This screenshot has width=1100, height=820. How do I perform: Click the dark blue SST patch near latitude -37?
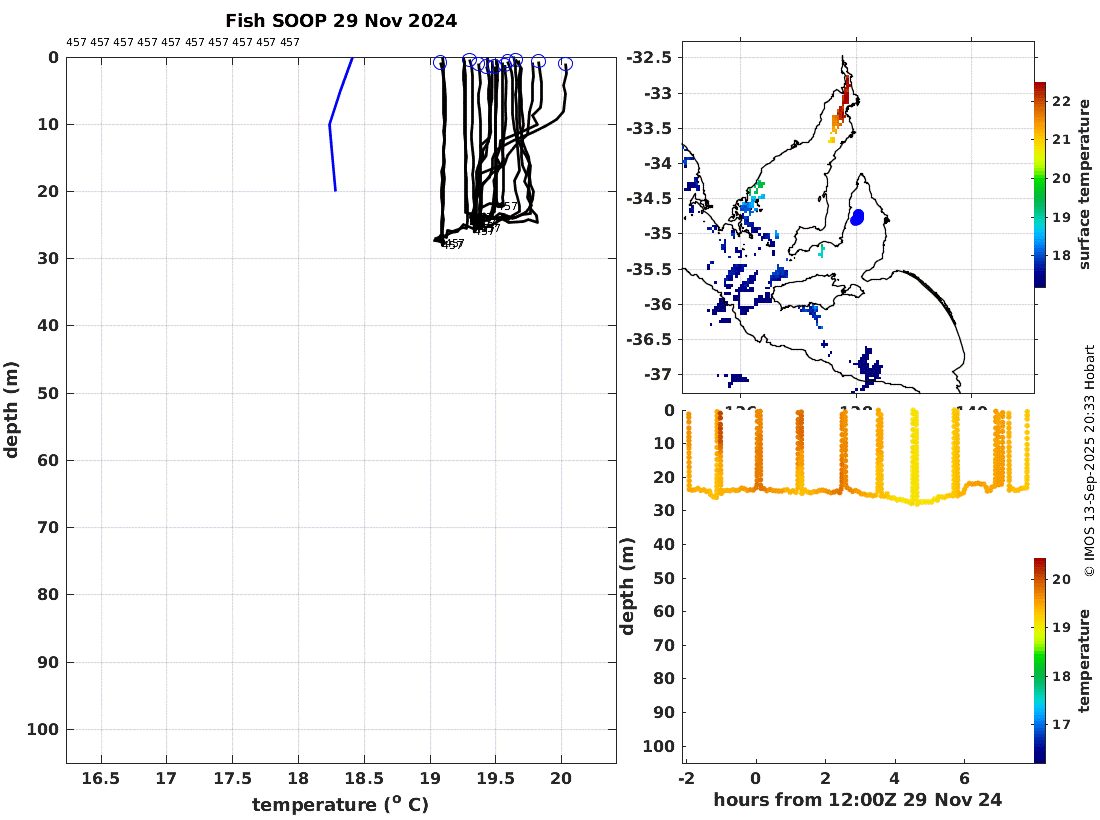coord(868,367)
